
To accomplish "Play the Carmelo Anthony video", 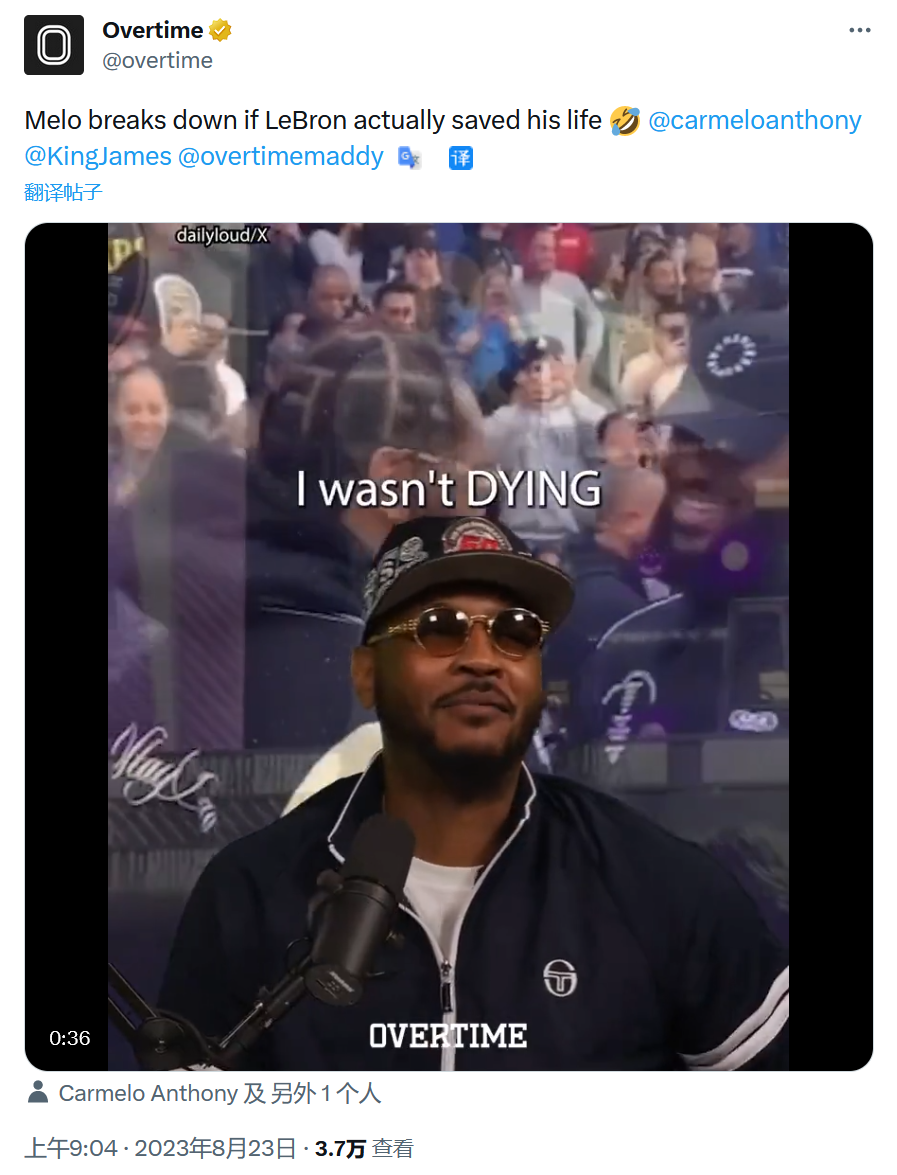I will (448, 646).
